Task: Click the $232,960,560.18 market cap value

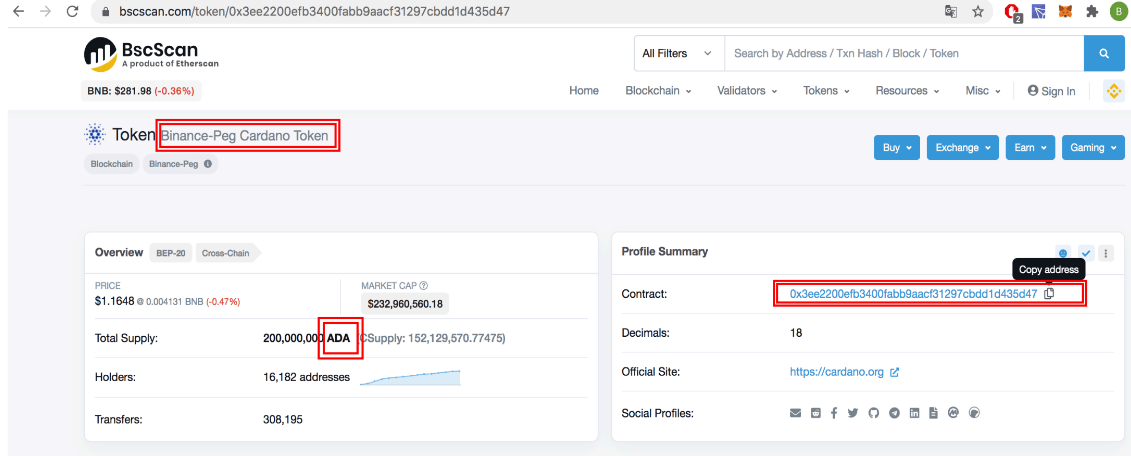Action: pos(405,304)
